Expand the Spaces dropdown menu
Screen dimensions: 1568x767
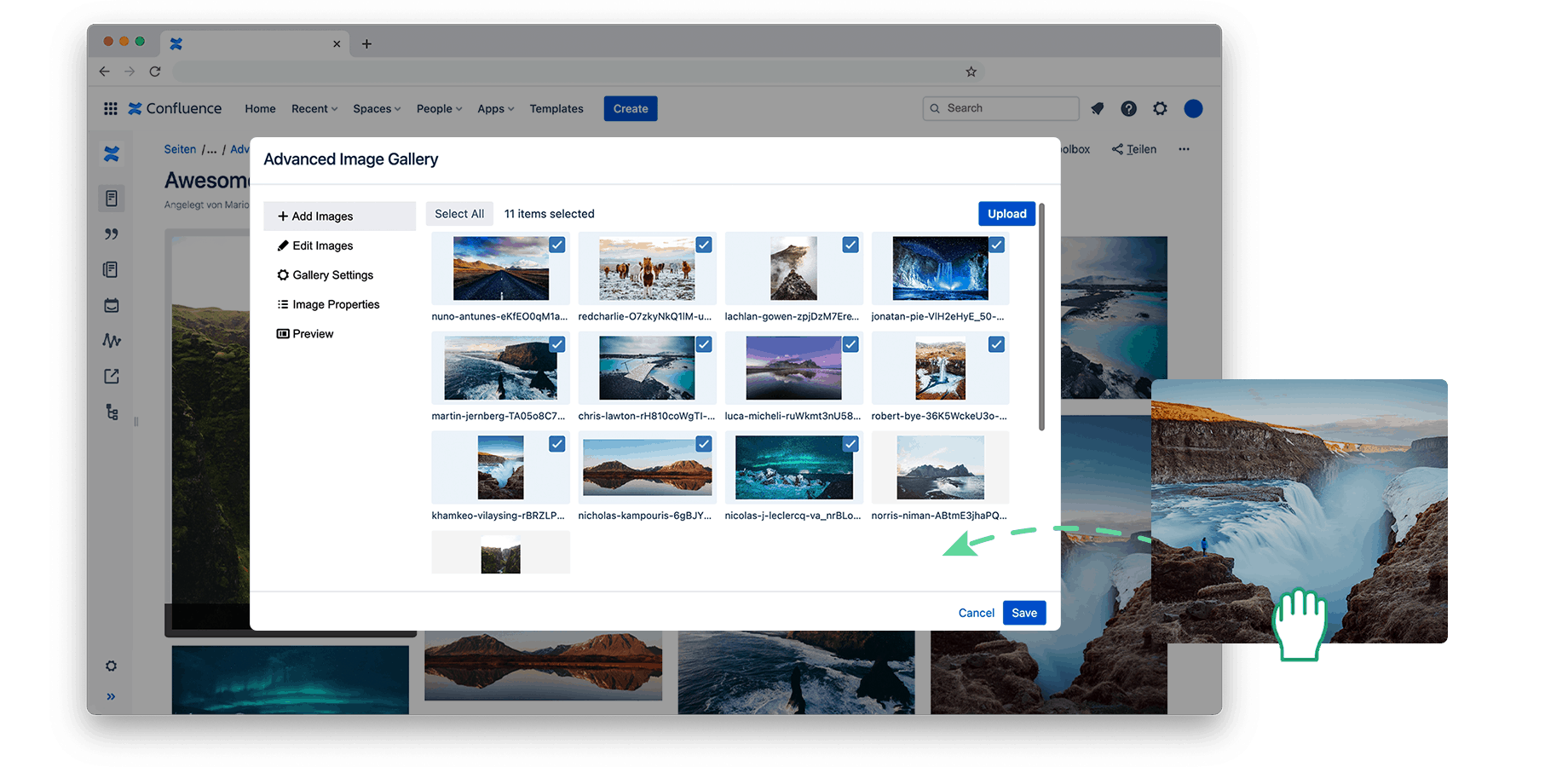[377, 108]
